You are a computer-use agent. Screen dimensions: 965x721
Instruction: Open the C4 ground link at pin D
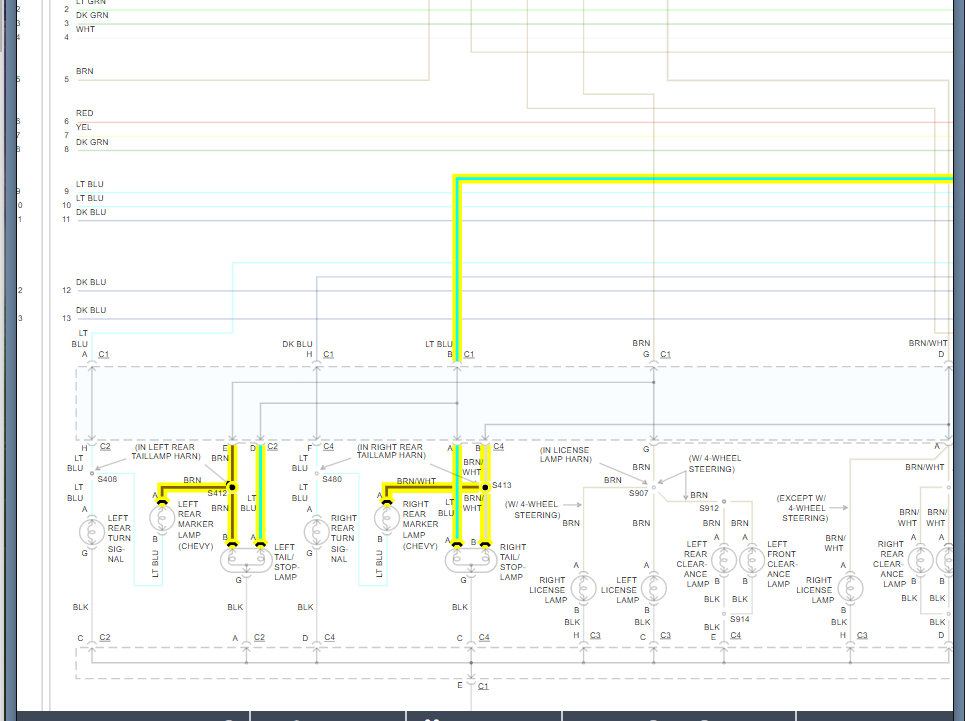[329, 637]
